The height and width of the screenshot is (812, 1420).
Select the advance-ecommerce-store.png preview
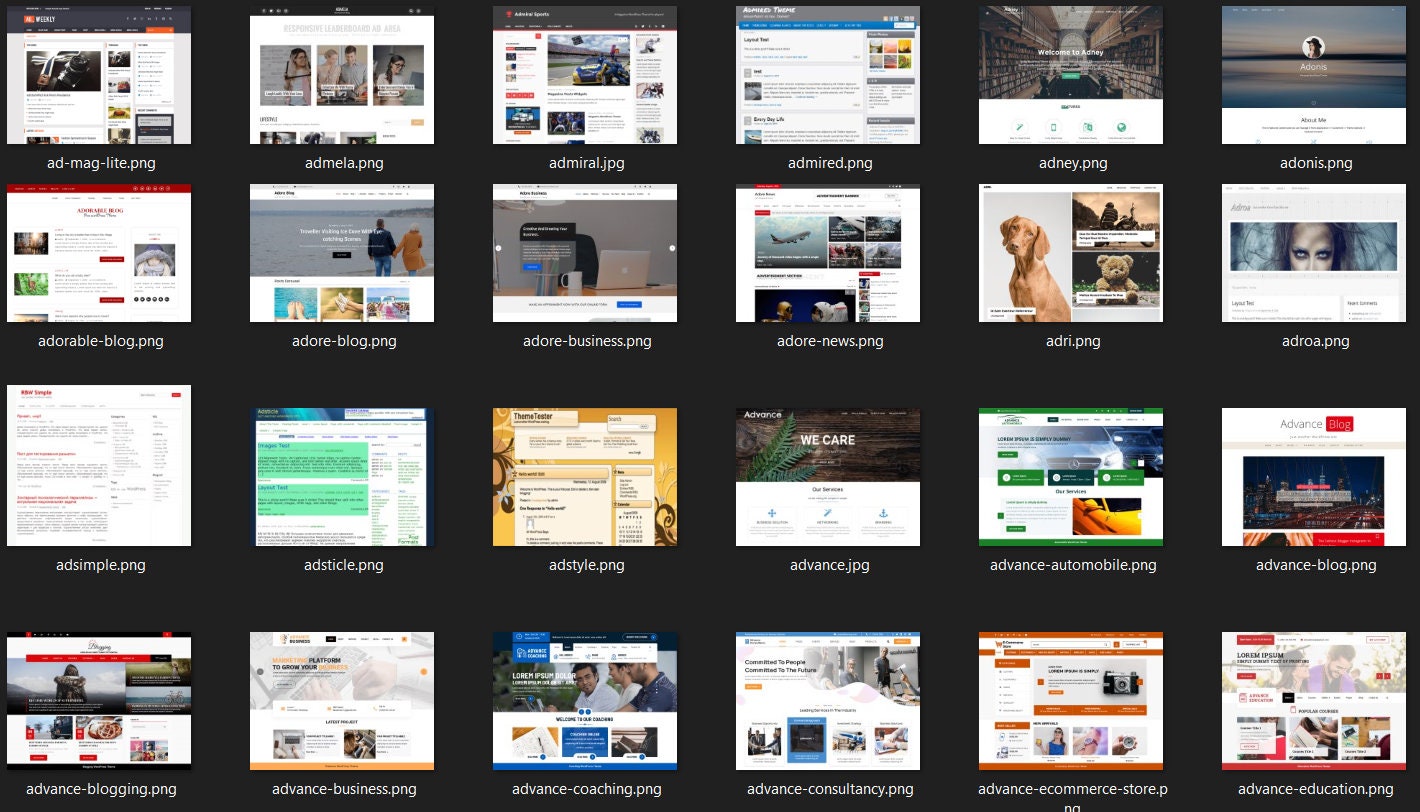[x=1071, y=700]
